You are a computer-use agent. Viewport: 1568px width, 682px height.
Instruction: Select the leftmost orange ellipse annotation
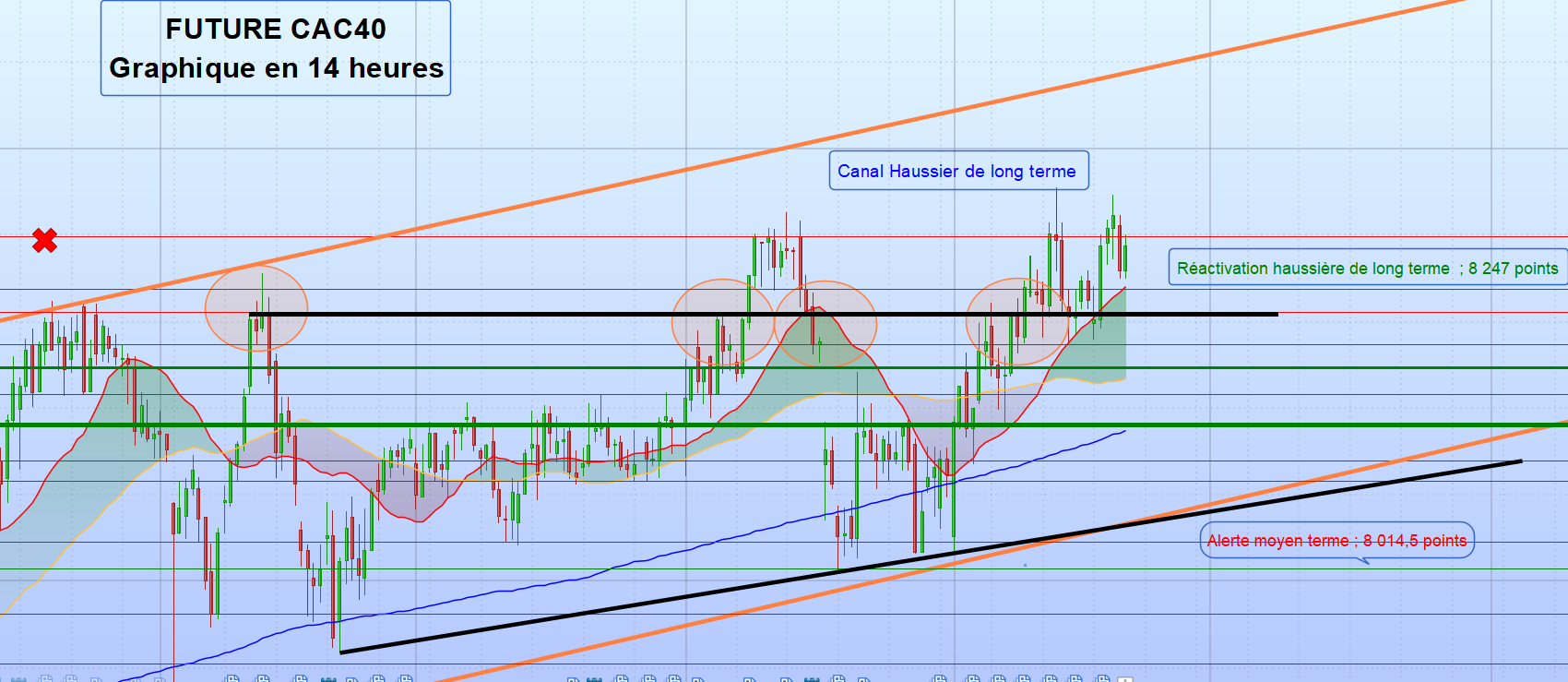[x=255, y=307]
